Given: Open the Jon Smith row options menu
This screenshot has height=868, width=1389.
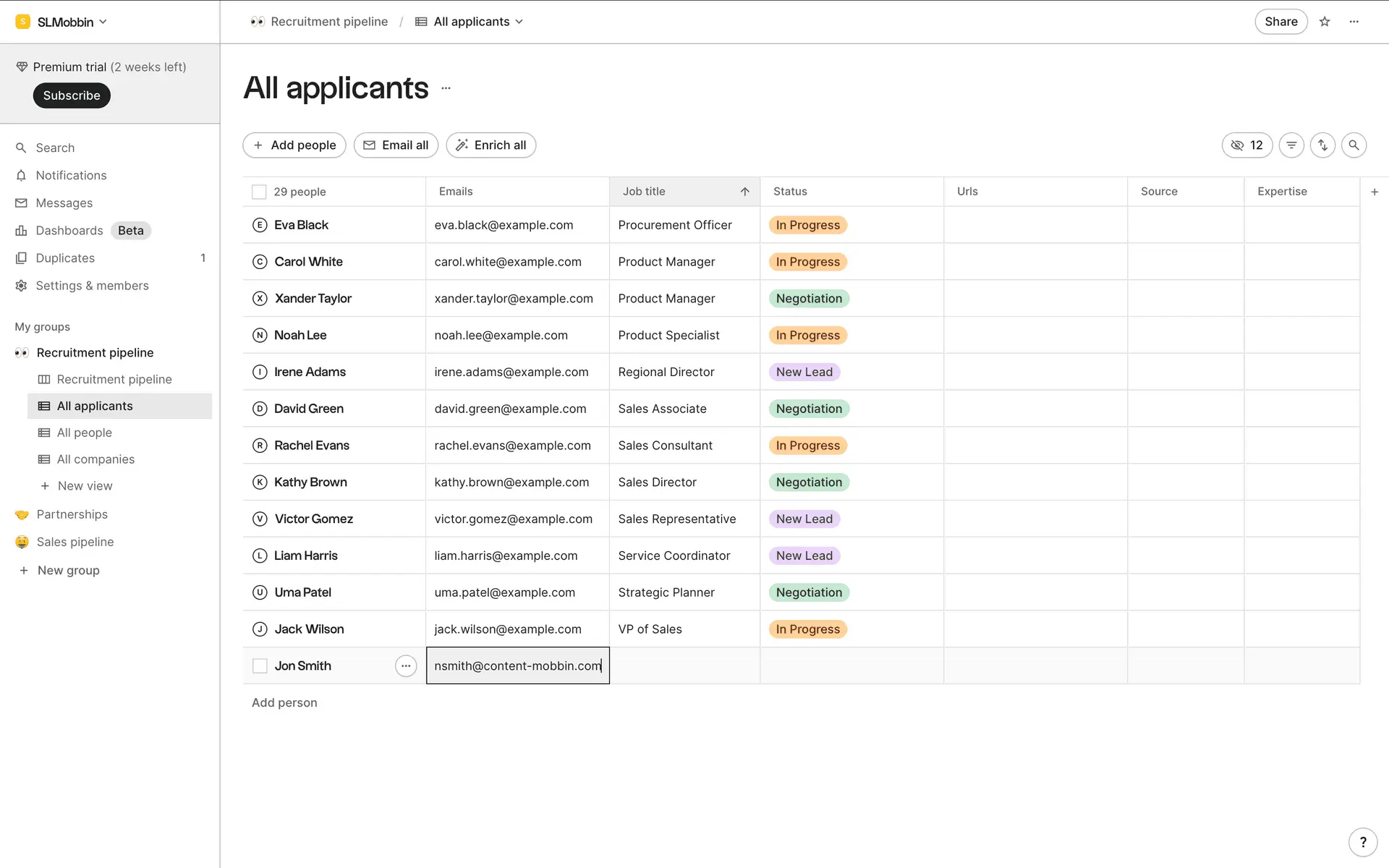Looking at the screenshot, I should 406,665.
